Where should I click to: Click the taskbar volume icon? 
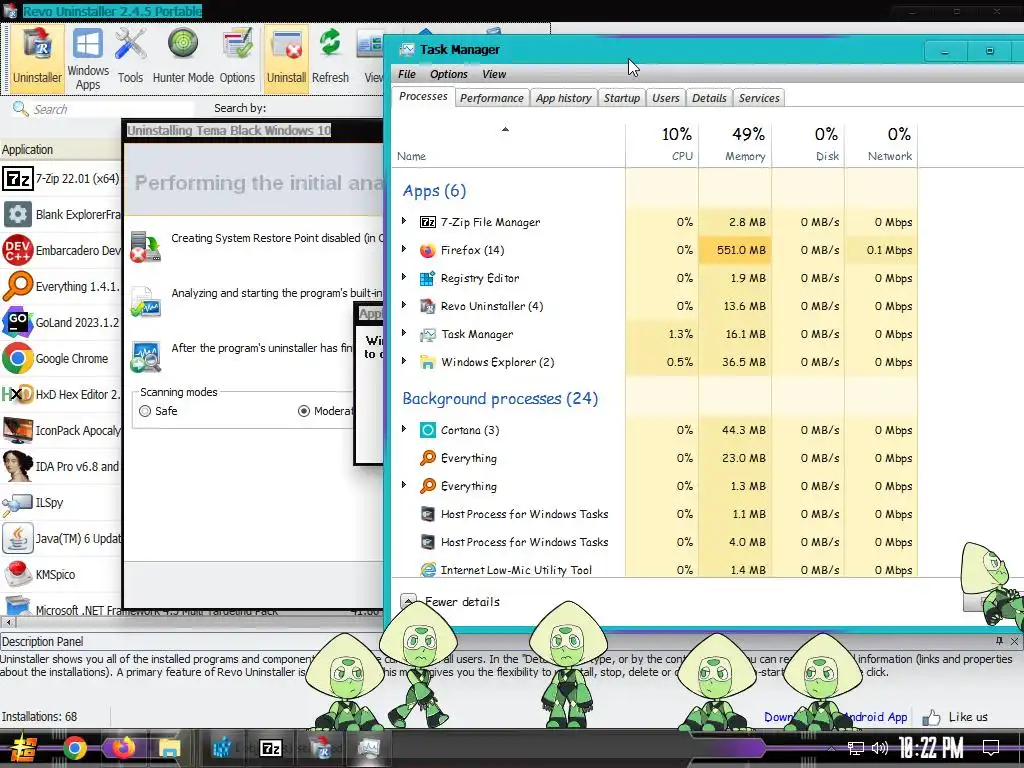click(880, 748)
